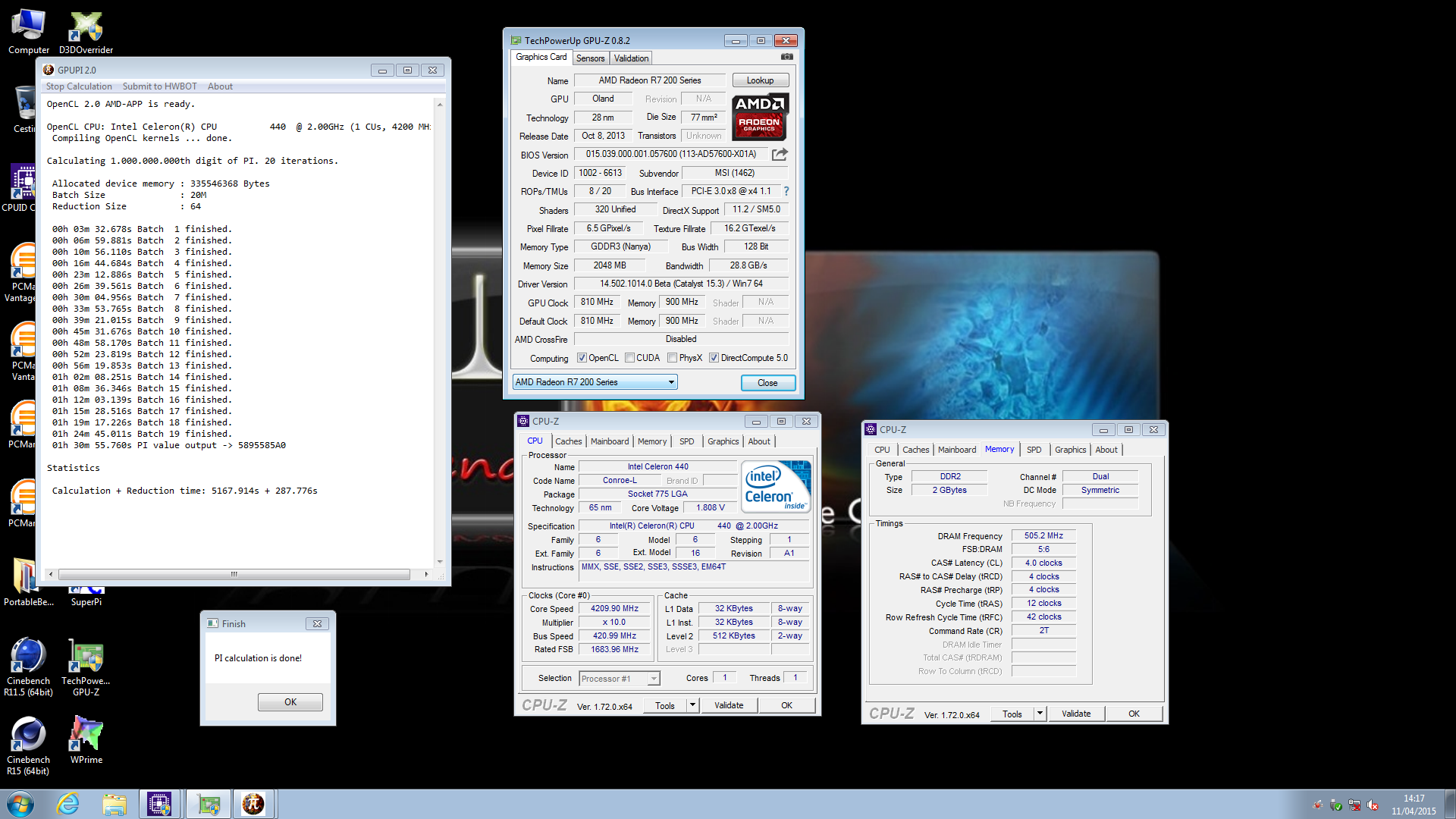This screenshot has width=1456, height=819.
Task: Click OK in CPU-Z Memory window
Action: [1134, 714]
